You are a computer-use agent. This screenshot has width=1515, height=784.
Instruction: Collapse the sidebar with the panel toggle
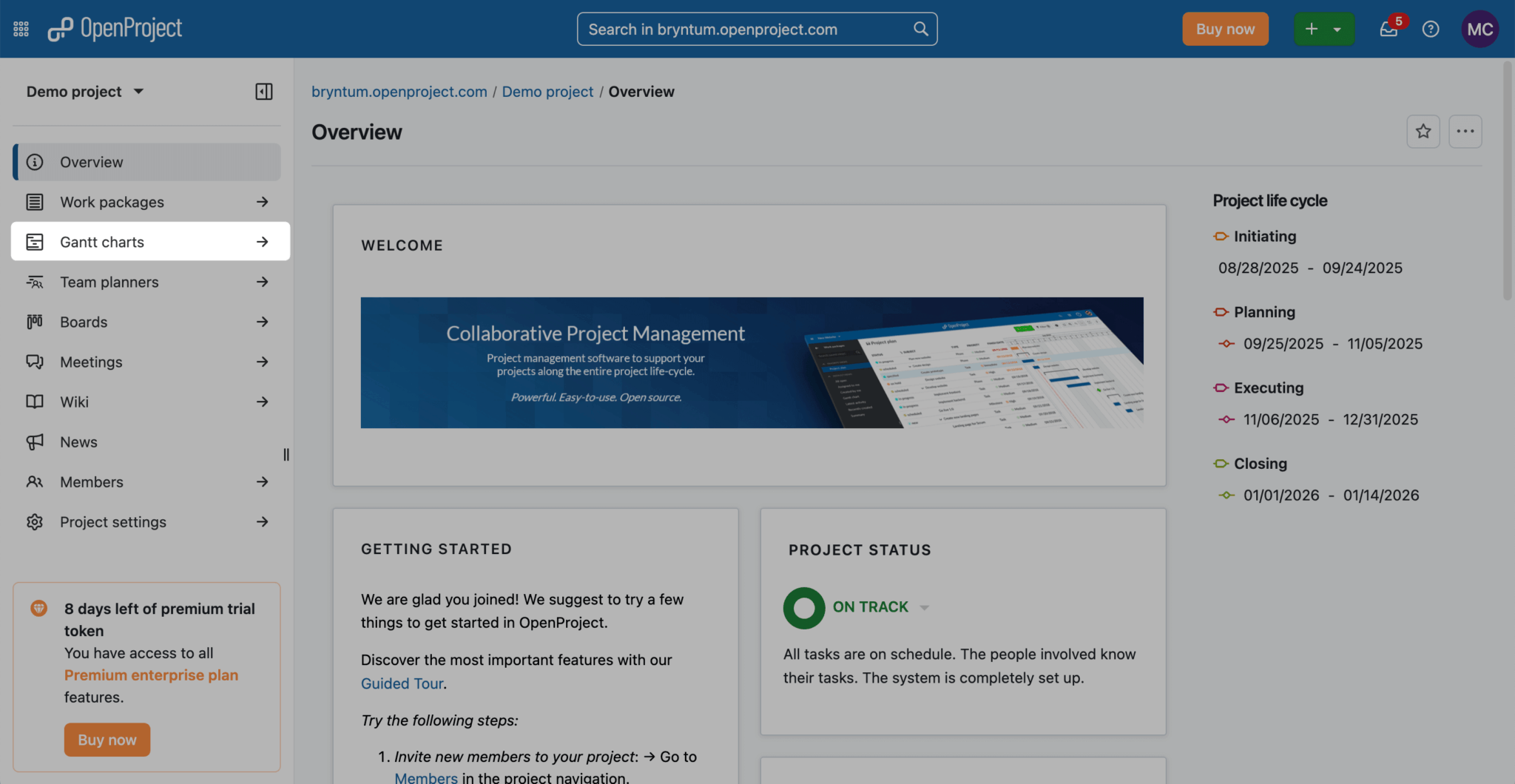point(264,92)
